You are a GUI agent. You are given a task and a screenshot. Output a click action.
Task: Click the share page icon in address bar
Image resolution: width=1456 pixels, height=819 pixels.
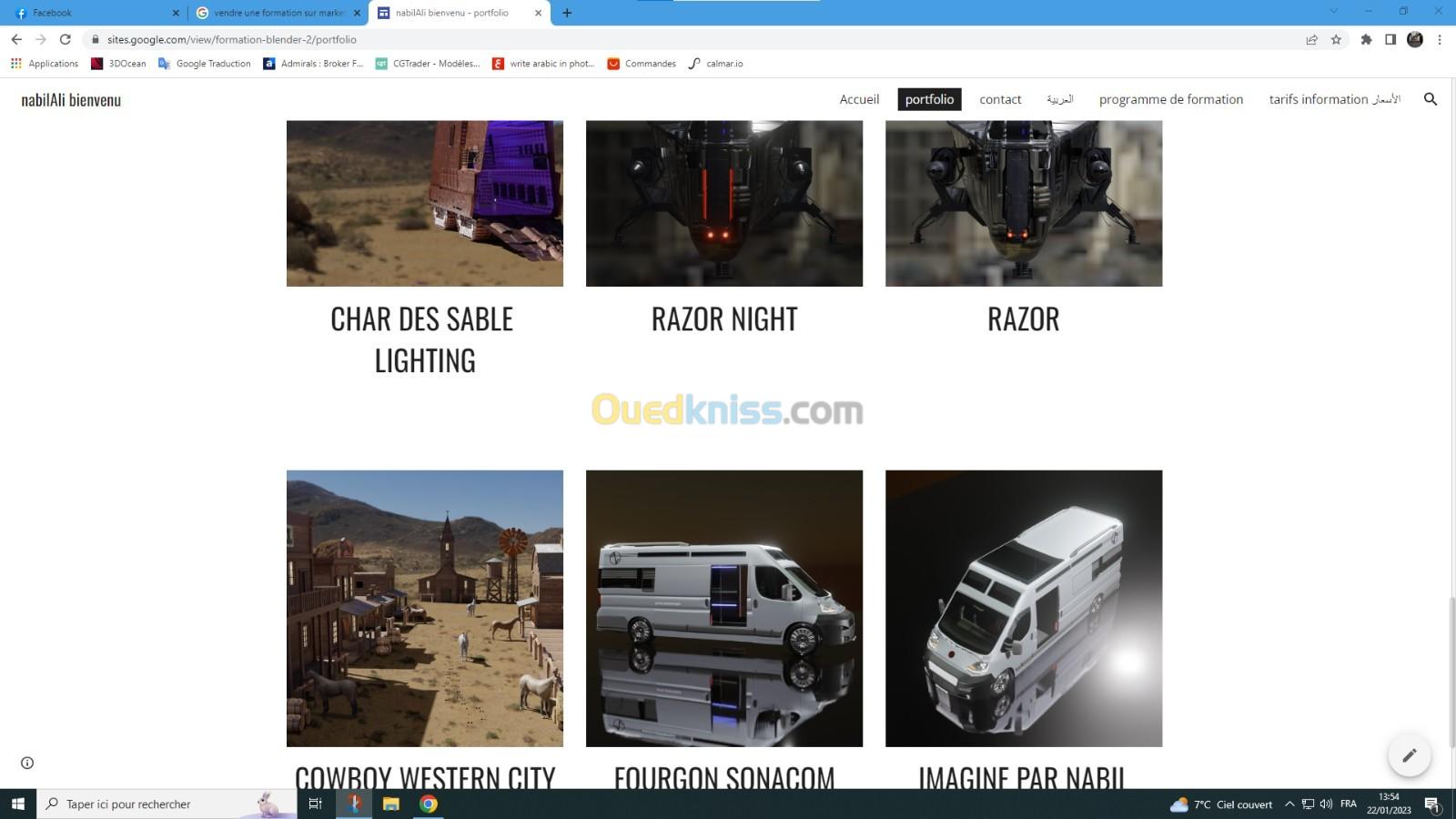point(1311,39)
